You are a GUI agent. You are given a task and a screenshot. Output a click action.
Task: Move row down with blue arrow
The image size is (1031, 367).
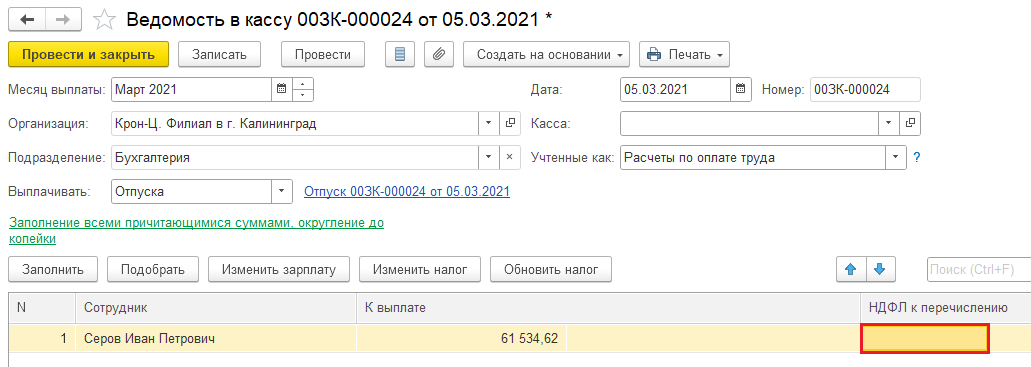pos(880,269)
